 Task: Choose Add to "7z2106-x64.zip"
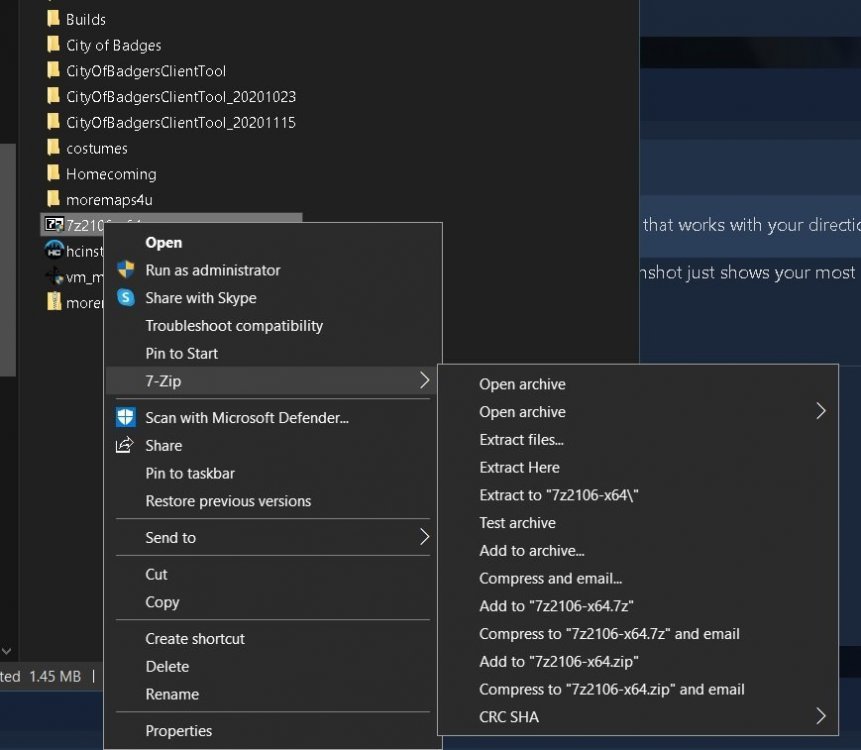pos(558,661)
